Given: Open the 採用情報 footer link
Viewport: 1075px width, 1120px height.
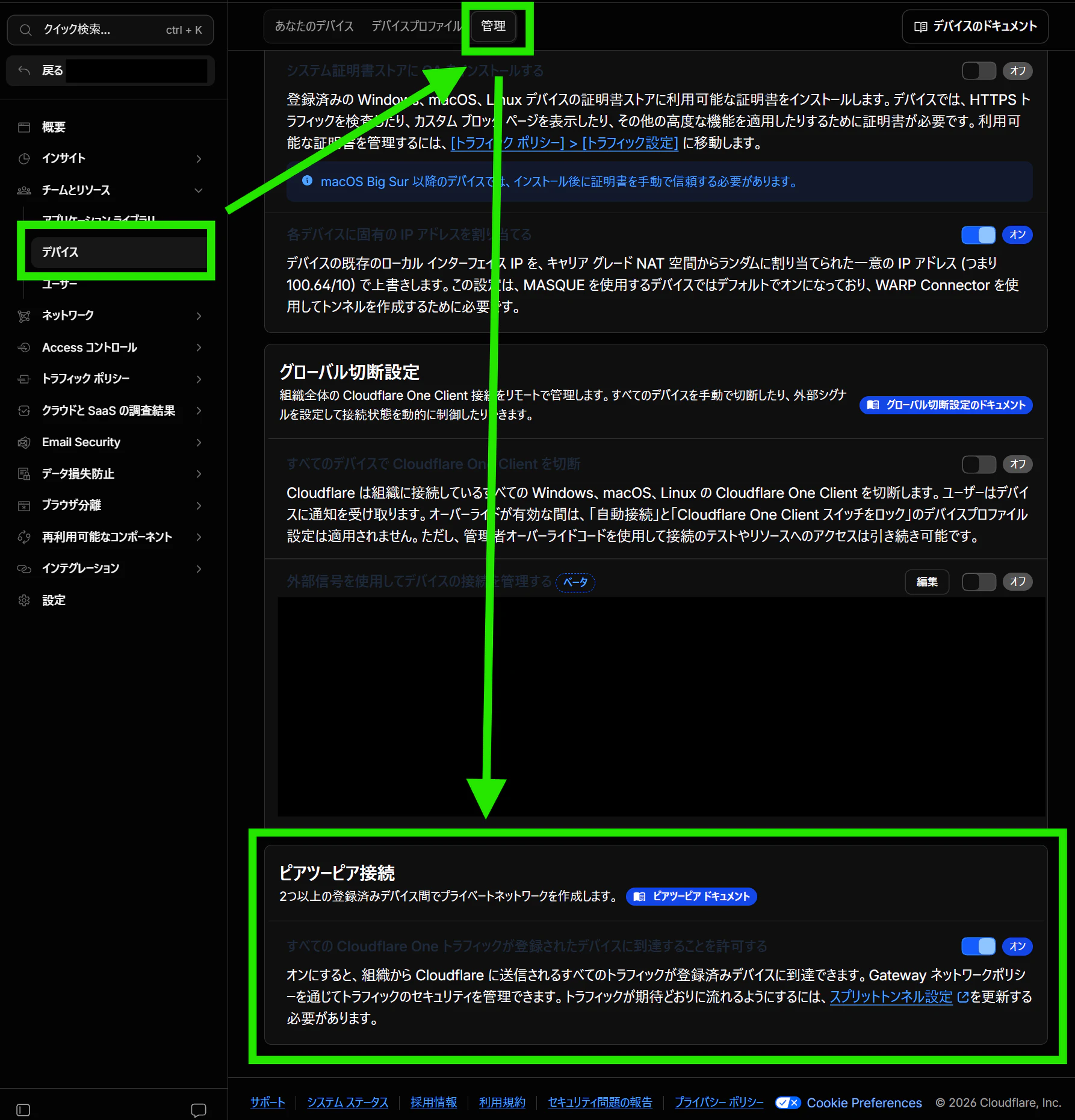Looking at the screenshot, I should (434, 1103).
